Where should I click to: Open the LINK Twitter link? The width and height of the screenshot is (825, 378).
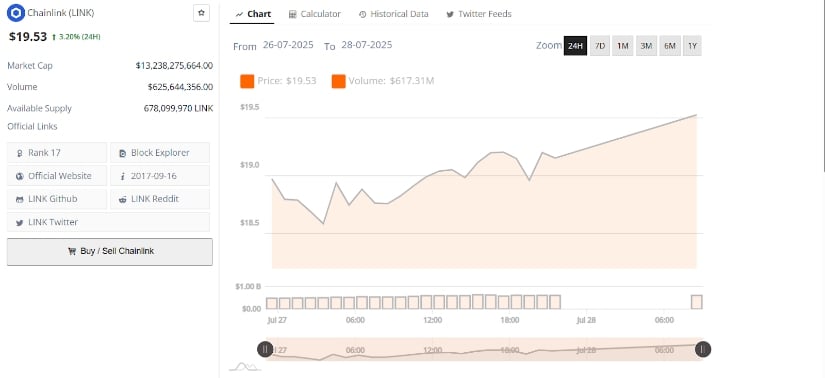pyautogui.click(x=108, y=222)
